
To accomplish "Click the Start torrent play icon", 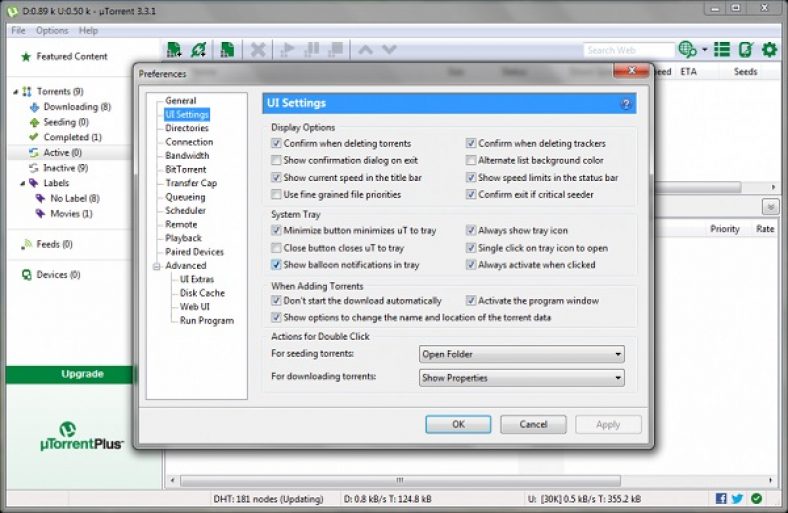I will [287, 50].
